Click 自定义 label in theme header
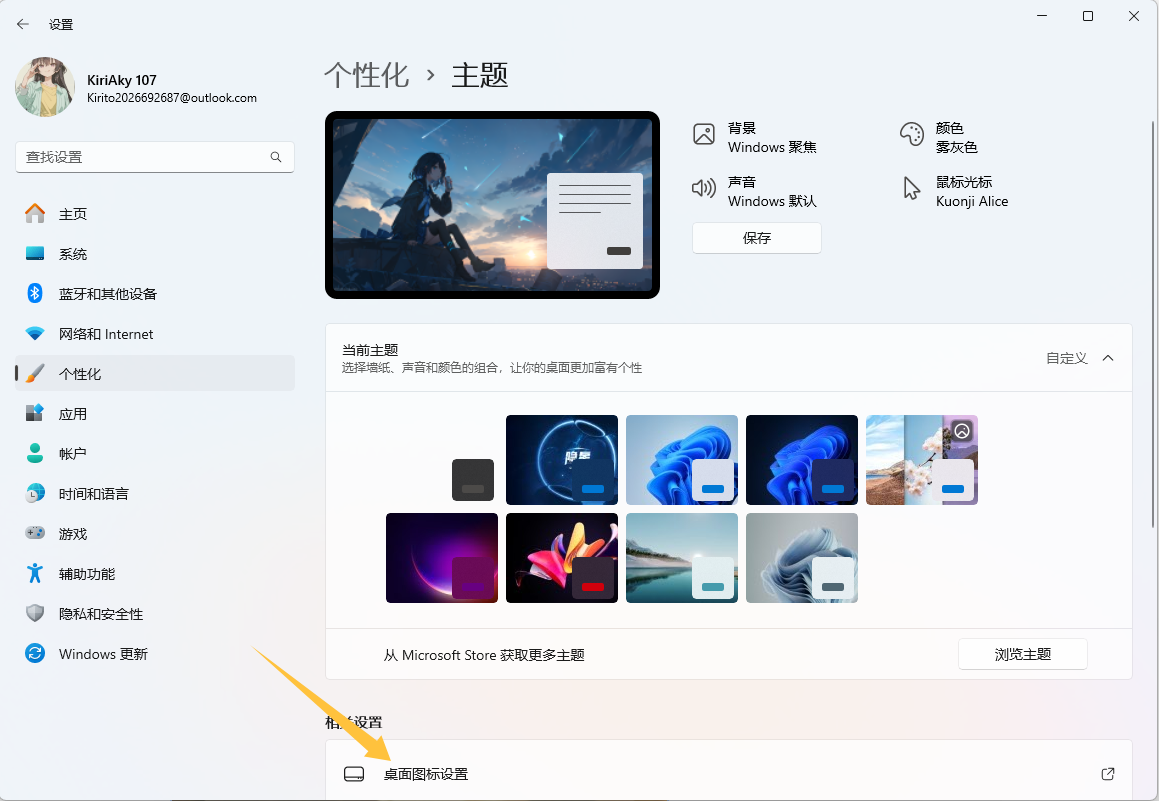The image size is (1159, 801). (1066, 358)
